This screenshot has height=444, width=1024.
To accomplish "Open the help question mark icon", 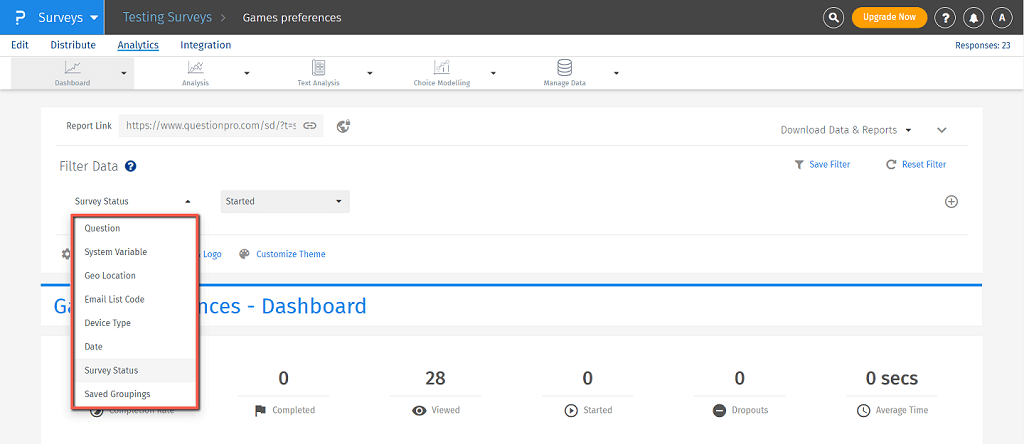I will pyautogui.click(x=944, y=17).
